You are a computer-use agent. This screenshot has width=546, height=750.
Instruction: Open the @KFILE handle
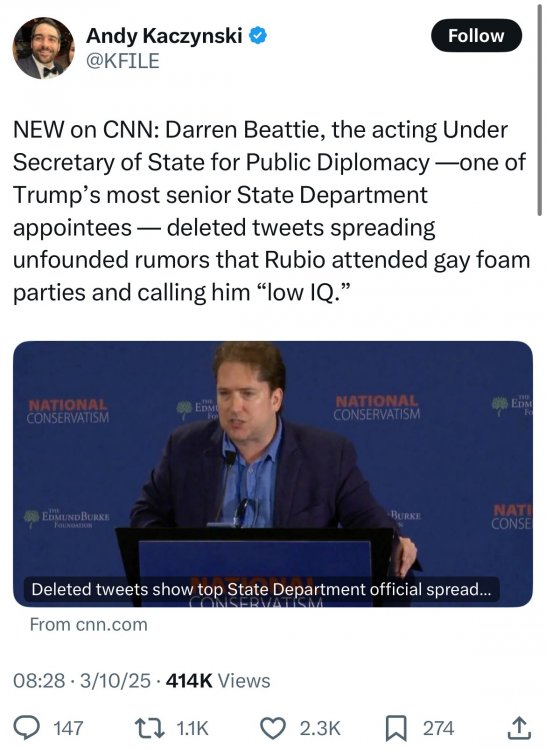click(x=122, y=61)
